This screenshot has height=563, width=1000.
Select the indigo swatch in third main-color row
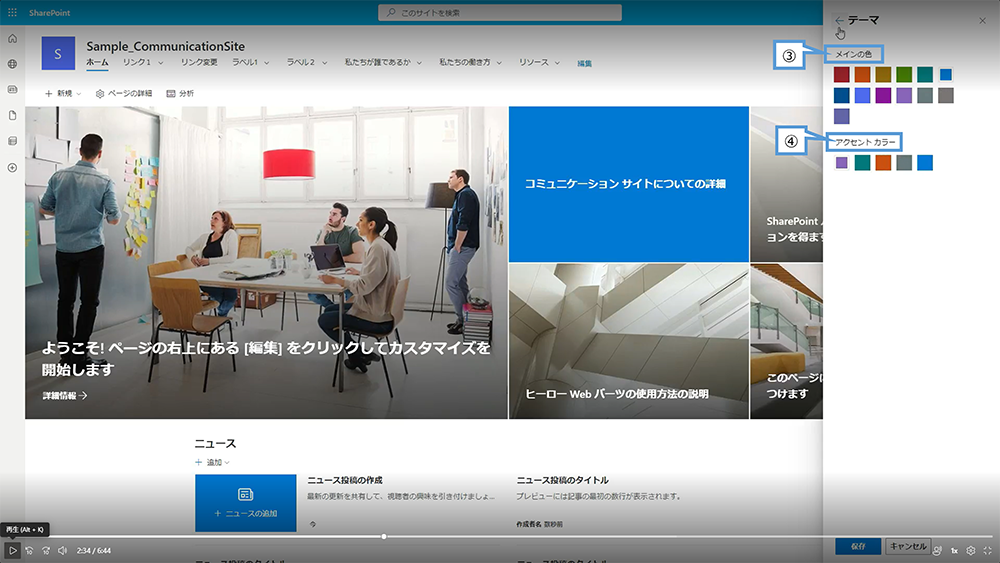842,116
